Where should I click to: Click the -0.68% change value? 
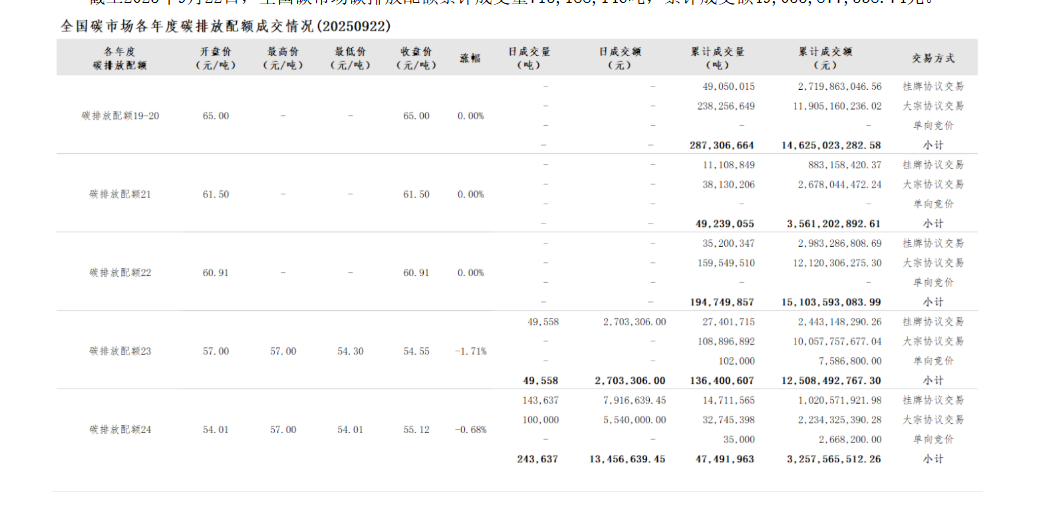pos(470,430)
